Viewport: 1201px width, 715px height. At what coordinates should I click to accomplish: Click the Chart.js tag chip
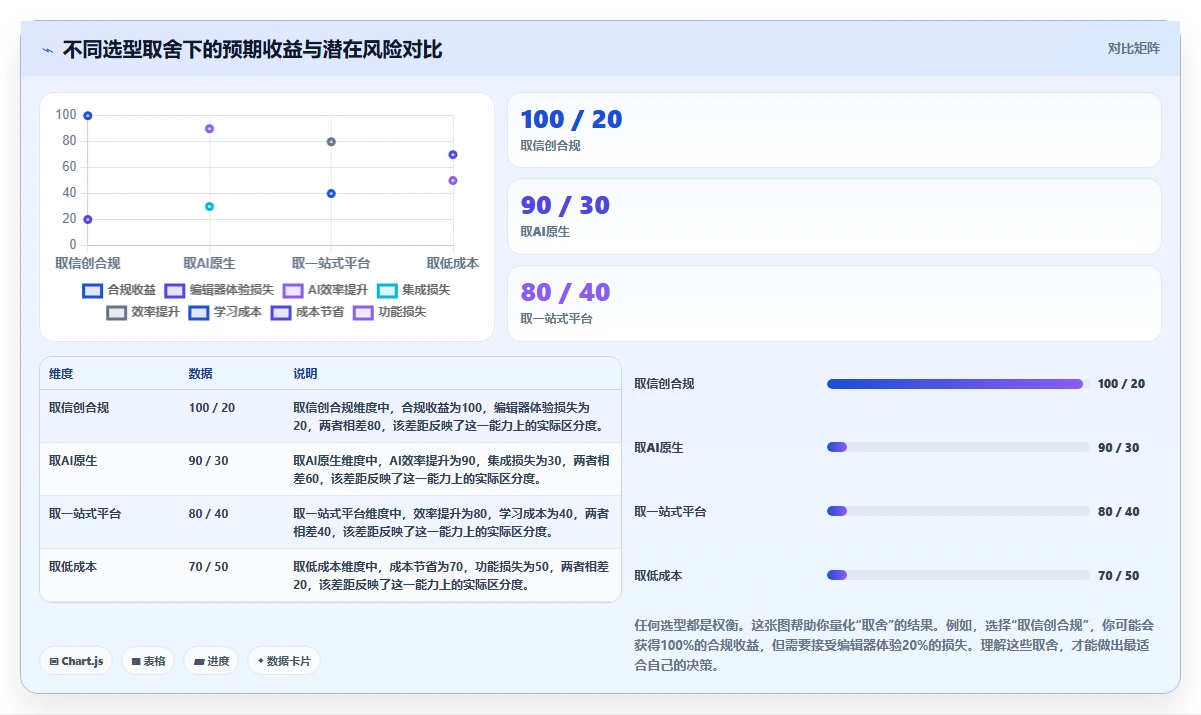[x=77, y=661]
